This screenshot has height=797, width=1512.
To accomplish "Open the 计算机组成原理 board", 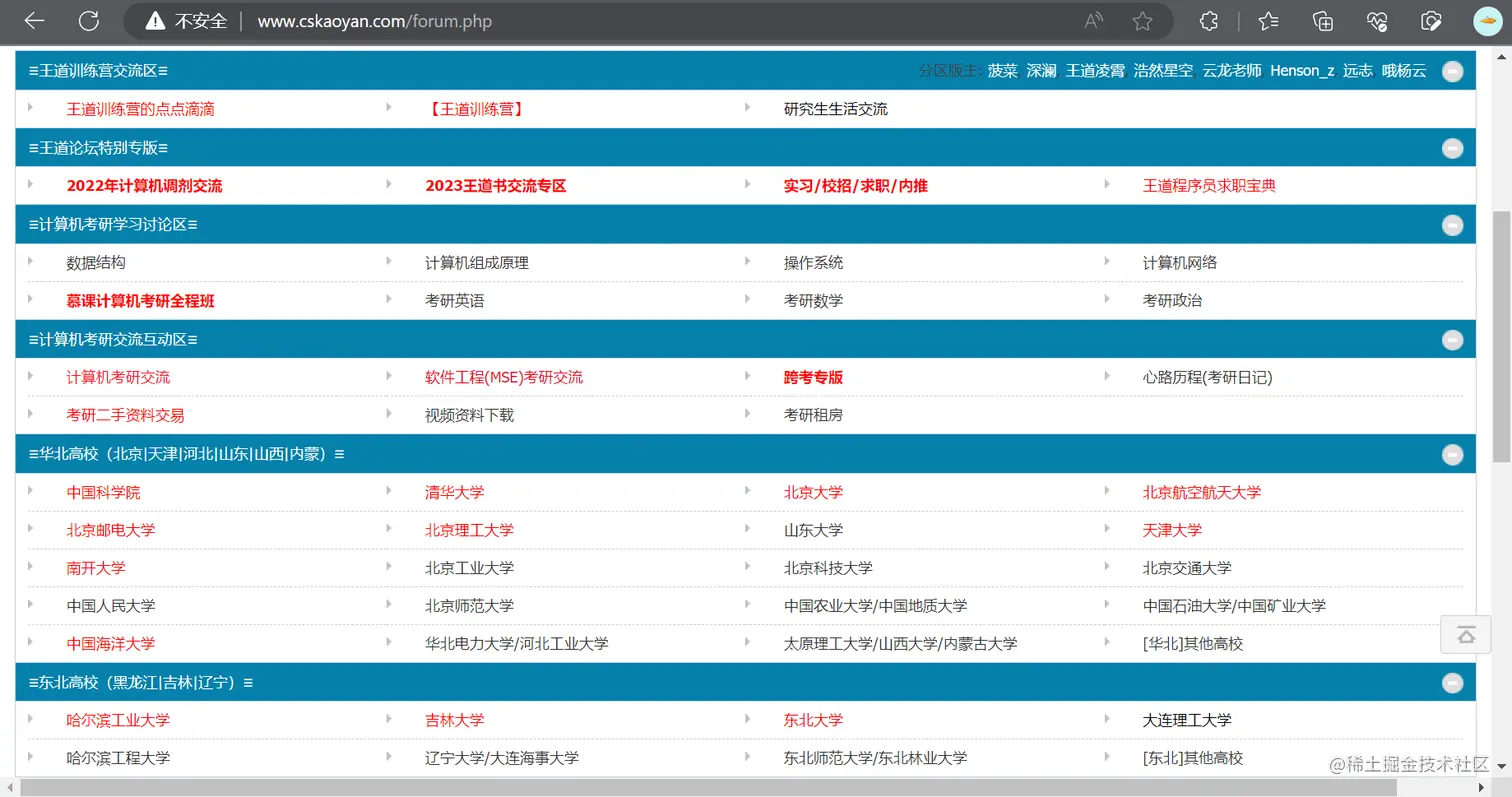I will tap(477, 263).
